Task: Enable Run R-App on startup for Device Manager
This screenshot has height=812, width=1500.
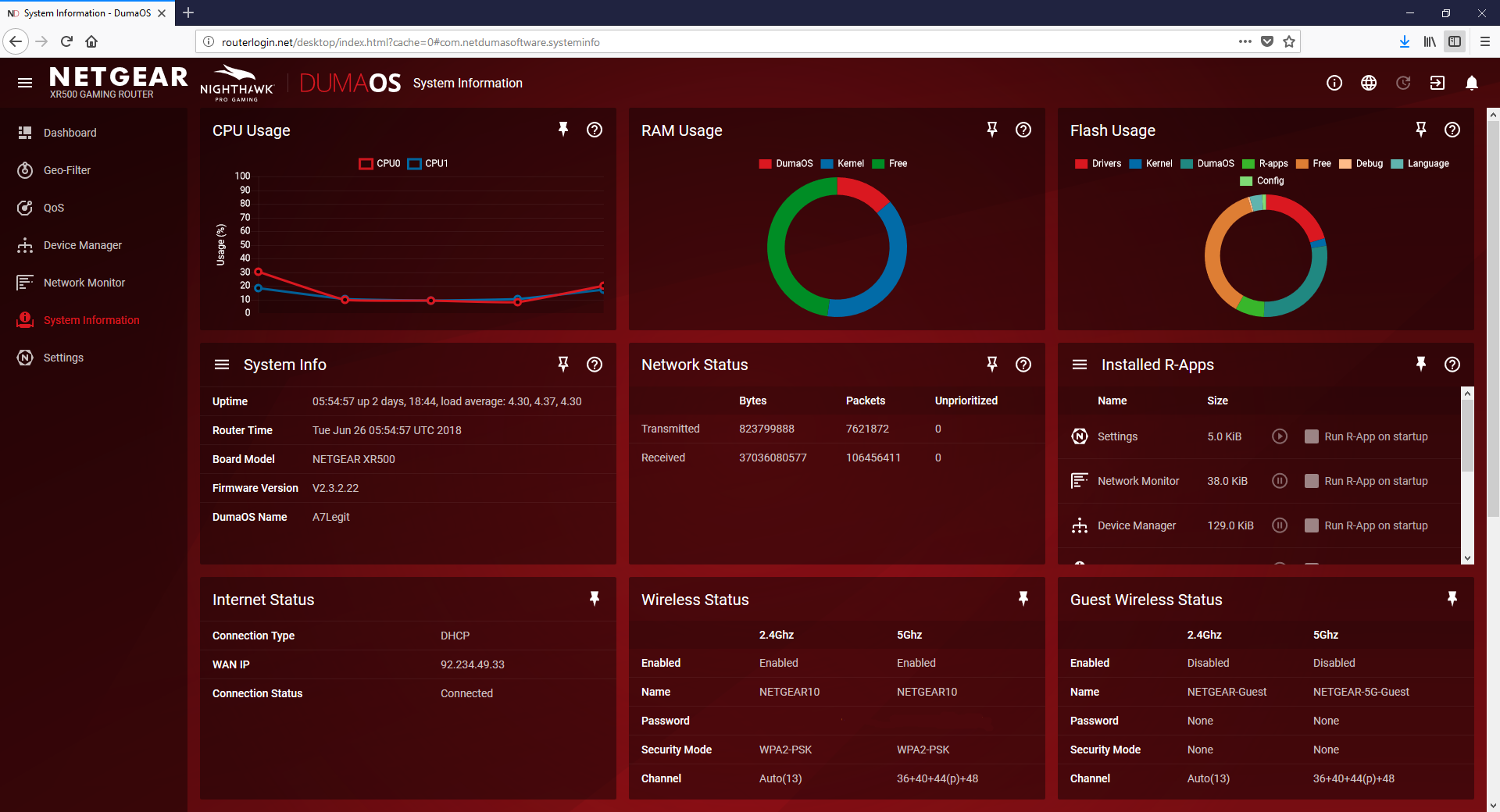Action: pyautogui.click(x=1312, y=525)
